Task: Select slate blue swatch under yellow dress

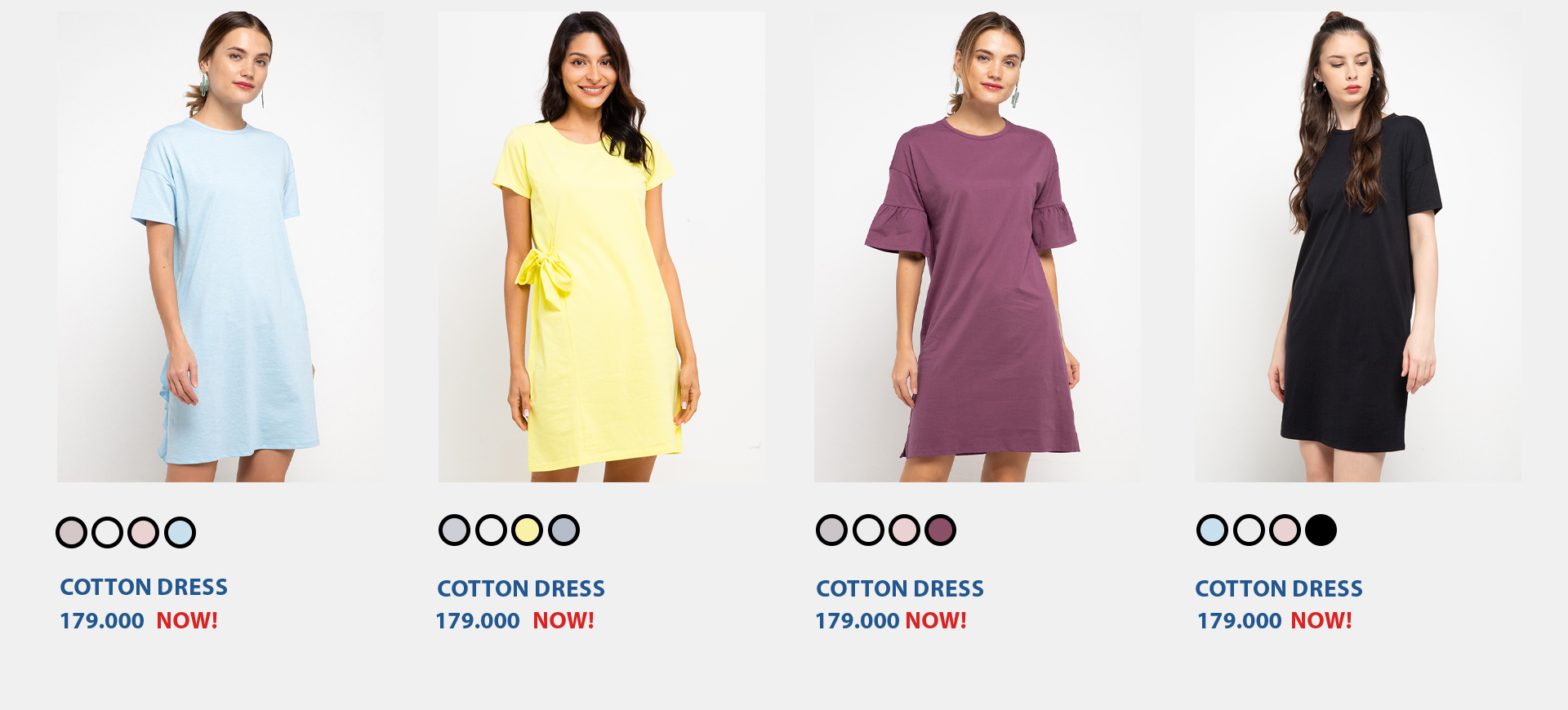Action: (x=563, y=530)
